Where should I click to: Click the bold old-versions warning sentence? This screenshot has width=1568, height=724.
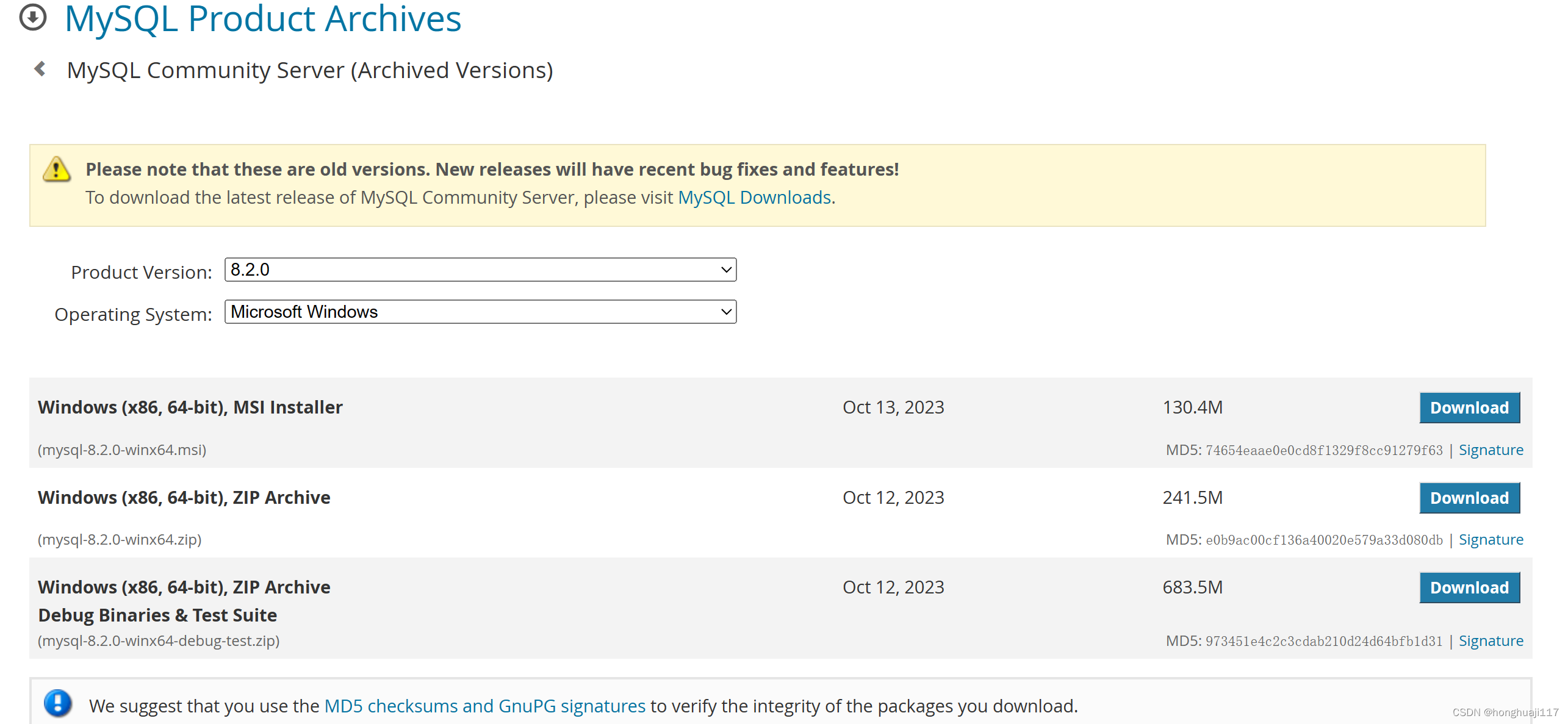tap(492, 169)
